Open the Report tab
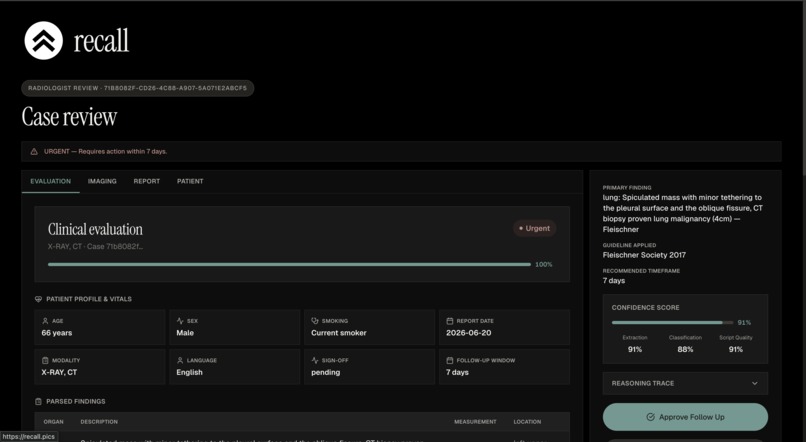This screenshot has width=806, height=442. click(146, 181)
